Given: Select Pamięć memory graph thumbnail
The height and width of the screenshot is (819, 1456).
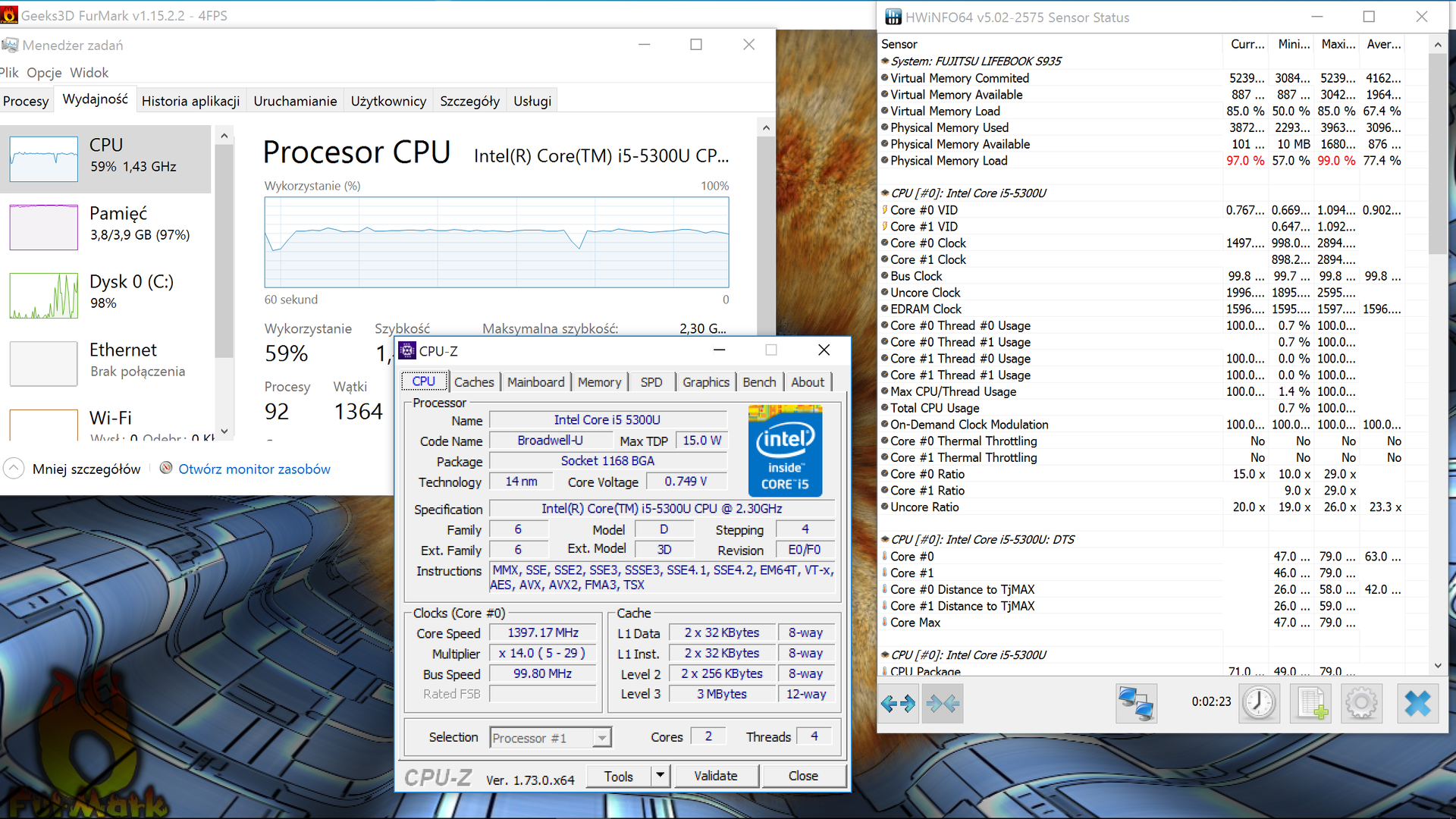Looking at the screenshot, I should [x=44, y=227].
